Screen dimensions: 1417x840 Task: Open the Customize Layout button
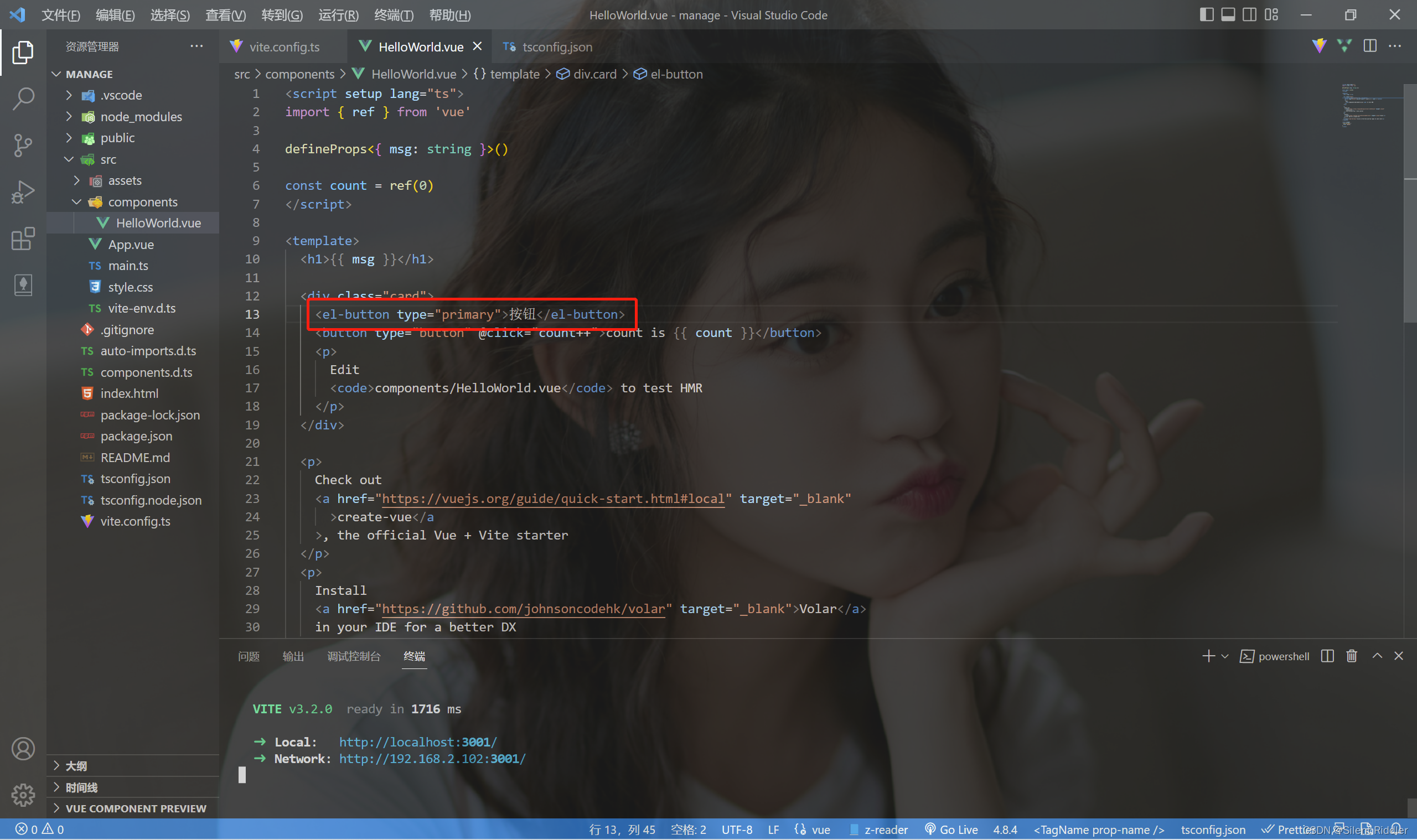pyautogui.click(x=1271, y=15)
